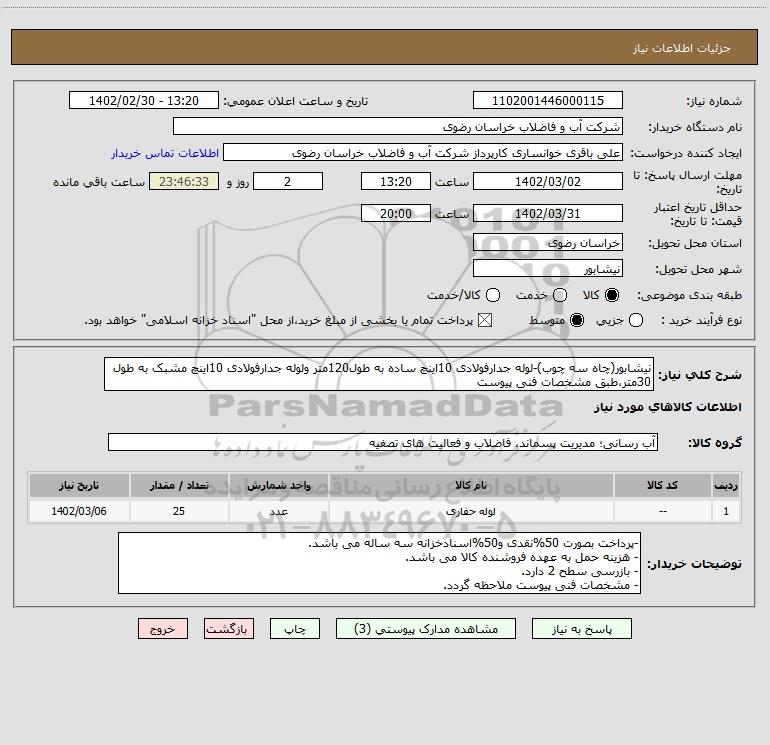The image size is (770, 745).
Task: Click the شماره نیاز field 1102001446000115
Action: [x=548, y=101]
